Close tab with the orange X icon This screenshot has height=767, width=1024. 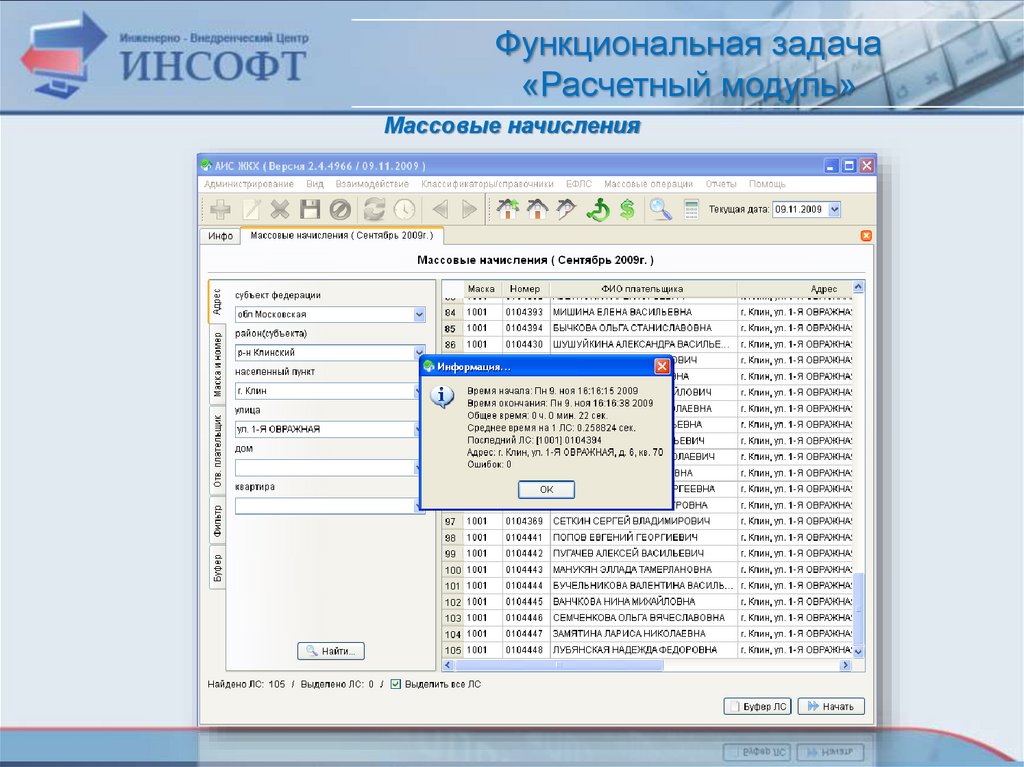[866, 236]
